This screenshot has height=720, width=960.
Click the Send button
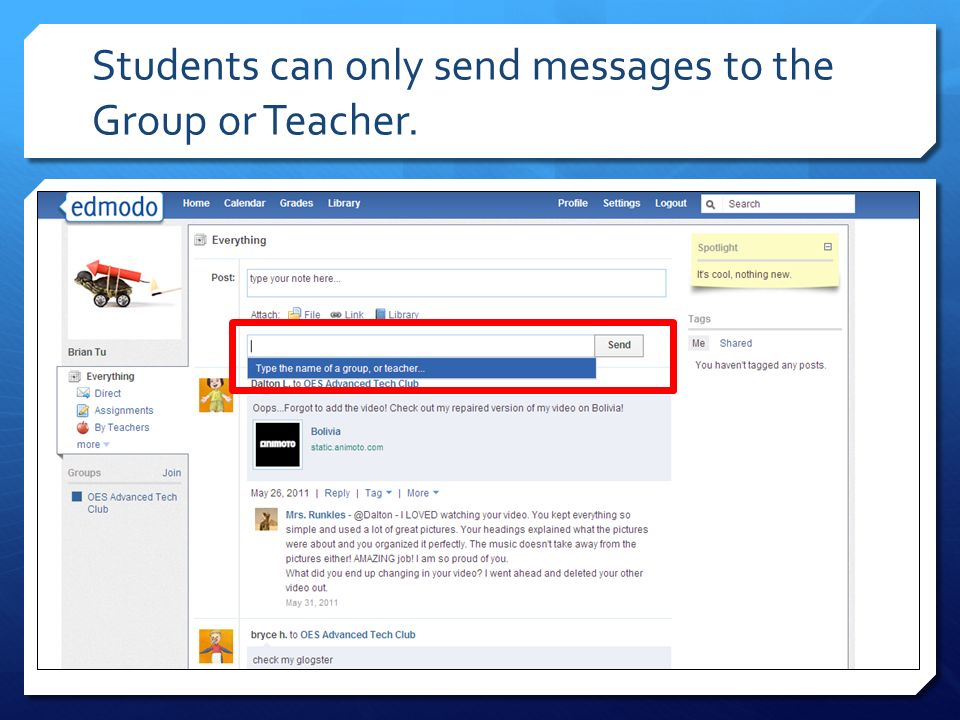[x=619, y=345]
